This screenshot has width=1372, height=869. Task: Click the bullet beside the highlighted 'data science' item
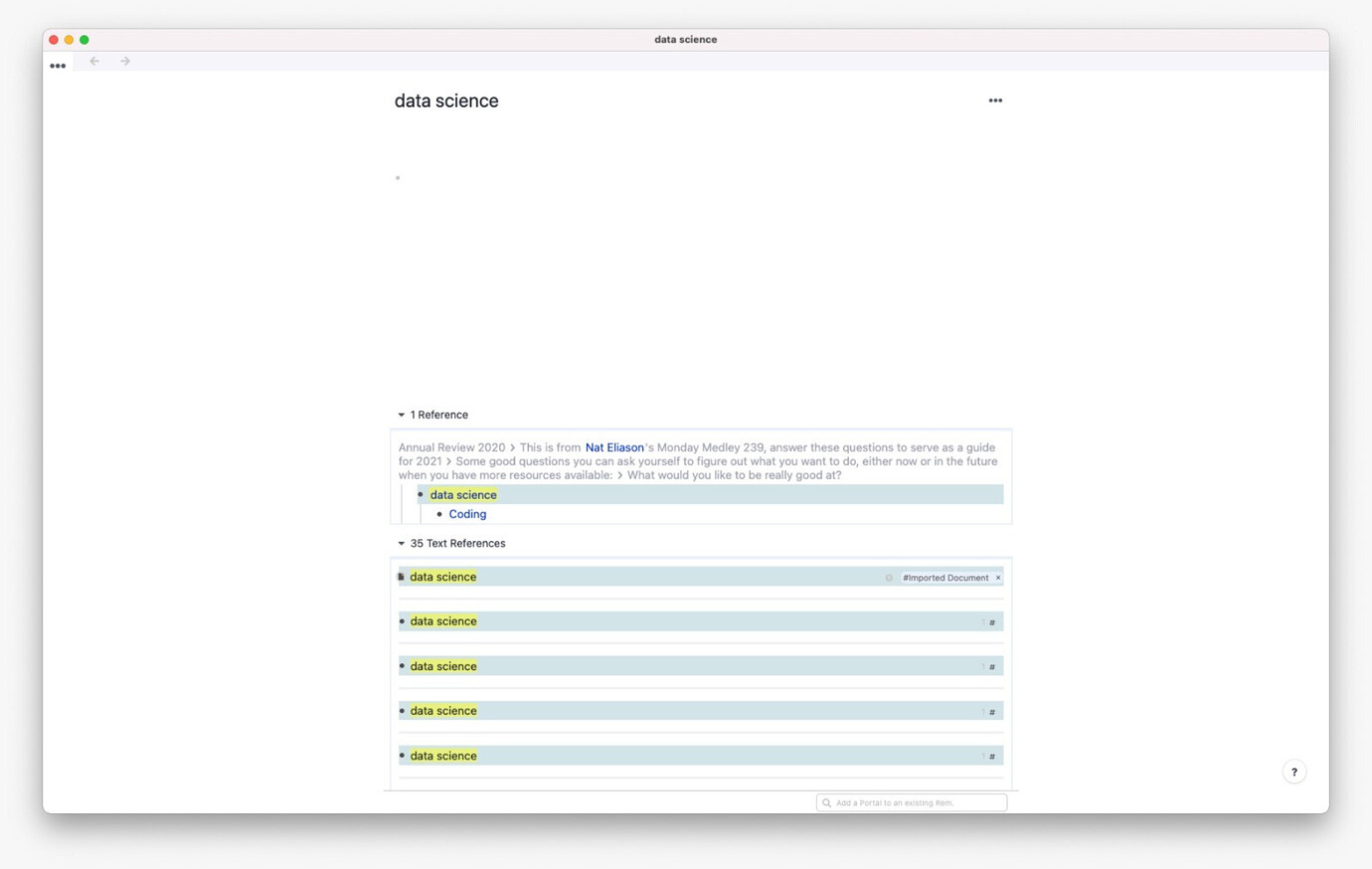coord(423,494)
